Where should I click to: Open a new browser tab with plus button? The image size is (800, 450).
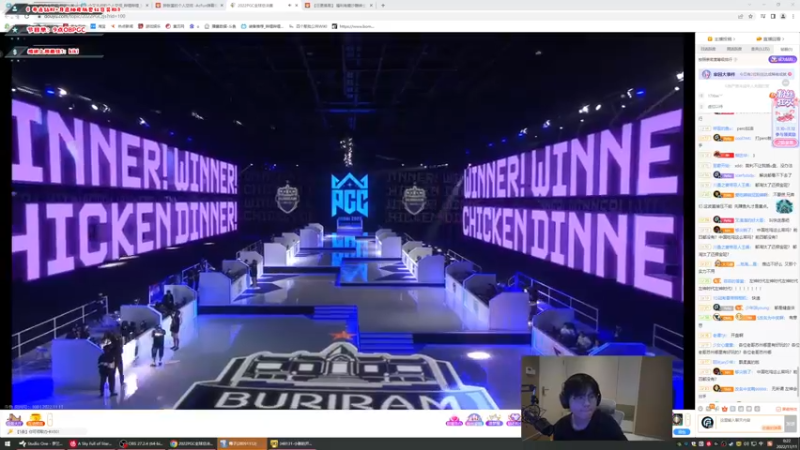383,6
